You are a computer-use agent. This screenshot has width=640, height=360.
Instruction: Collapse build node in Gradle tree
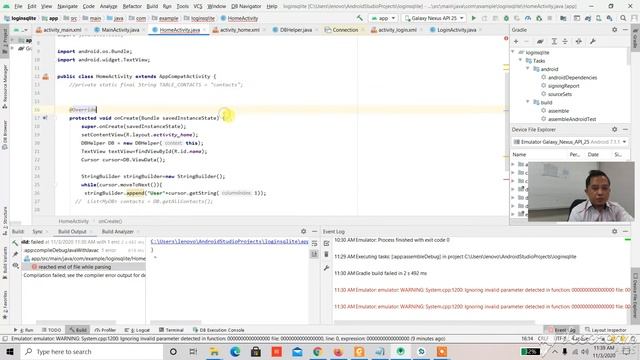coord(528,102)
